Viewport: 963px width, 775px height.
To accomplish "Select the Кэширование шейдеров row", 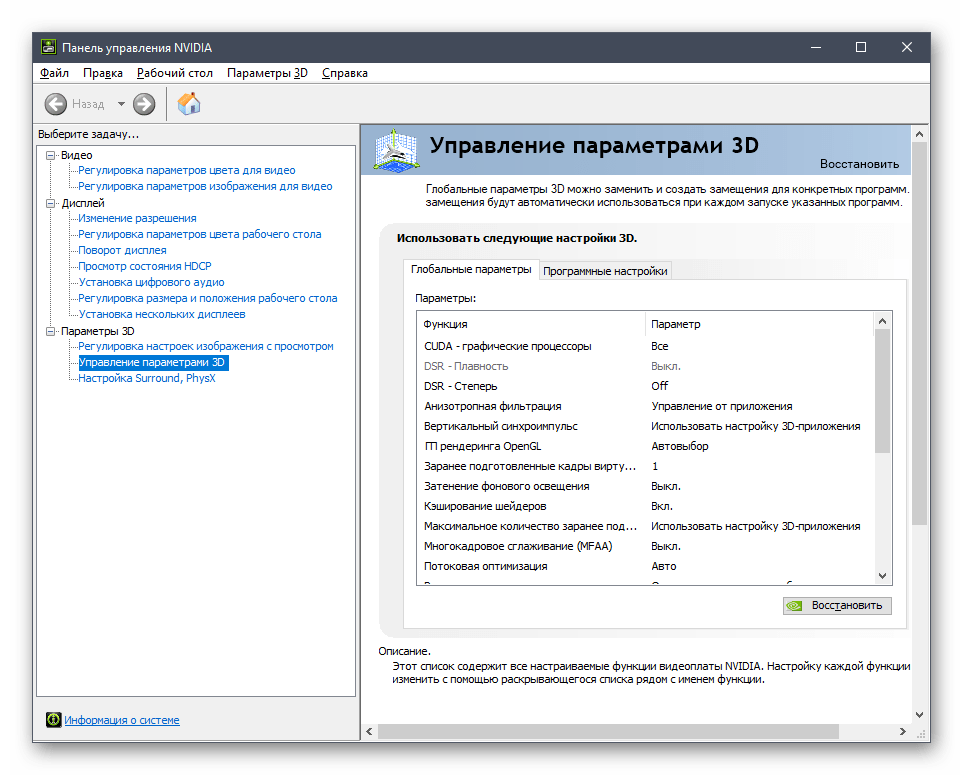I will point(645,507).
